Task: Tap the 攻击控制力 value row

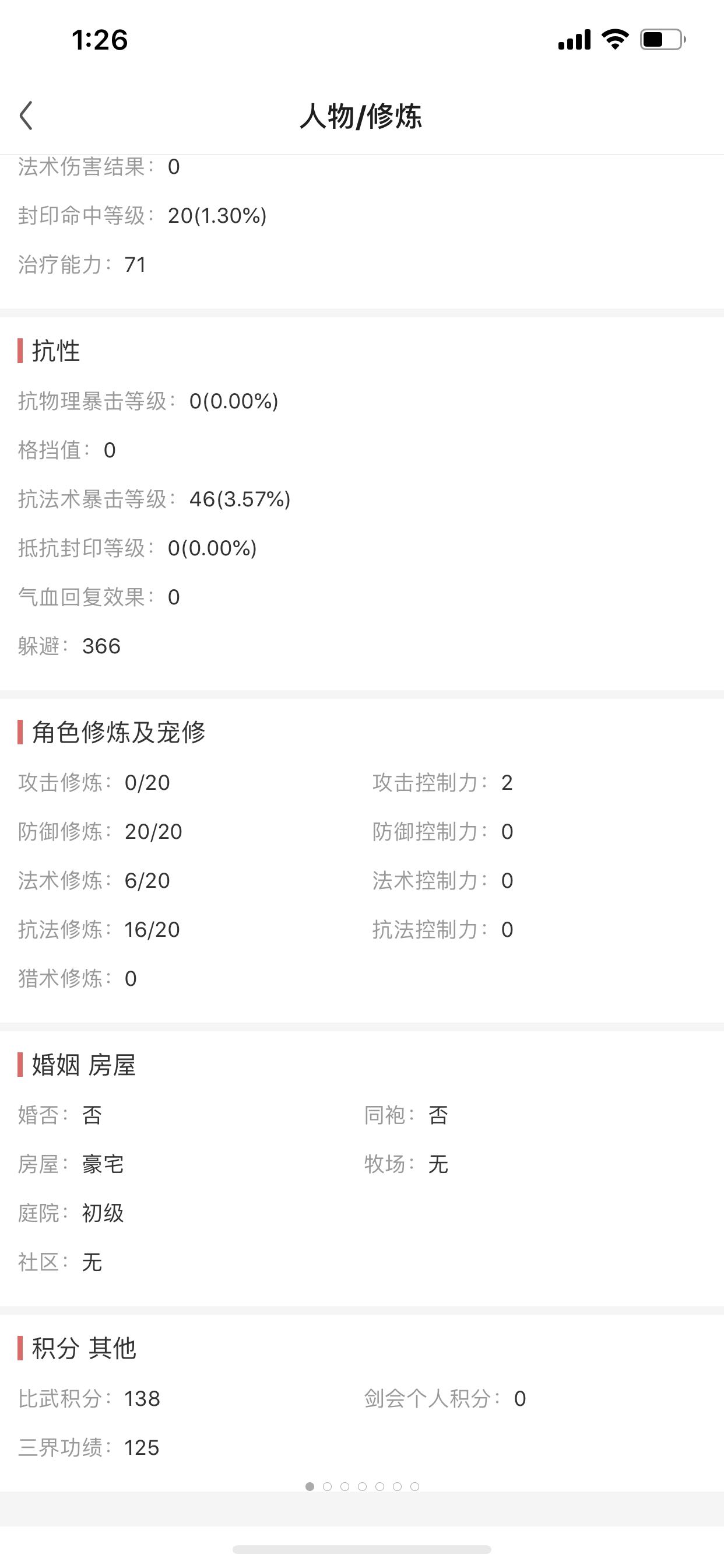Action: [x=443, y=783]
